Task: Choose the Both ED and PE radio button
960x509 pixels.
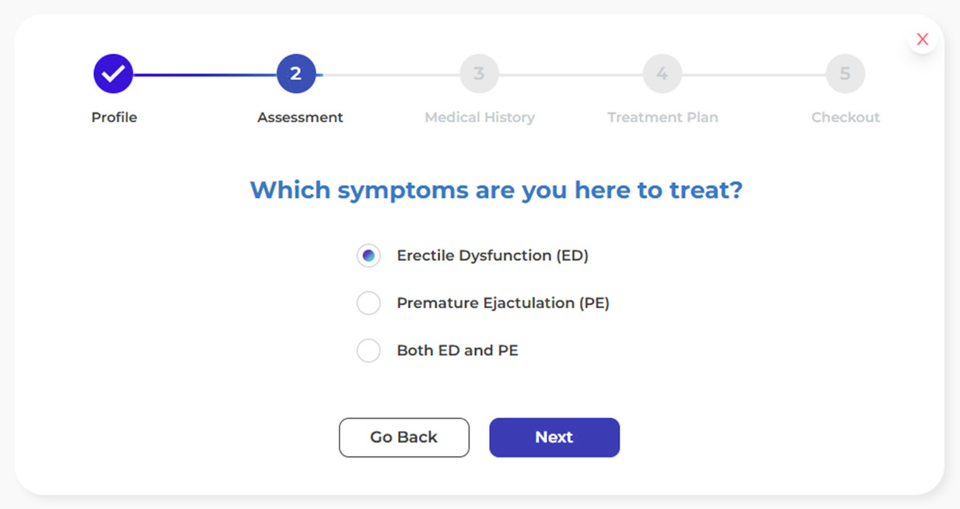Action: pos(369,350)
